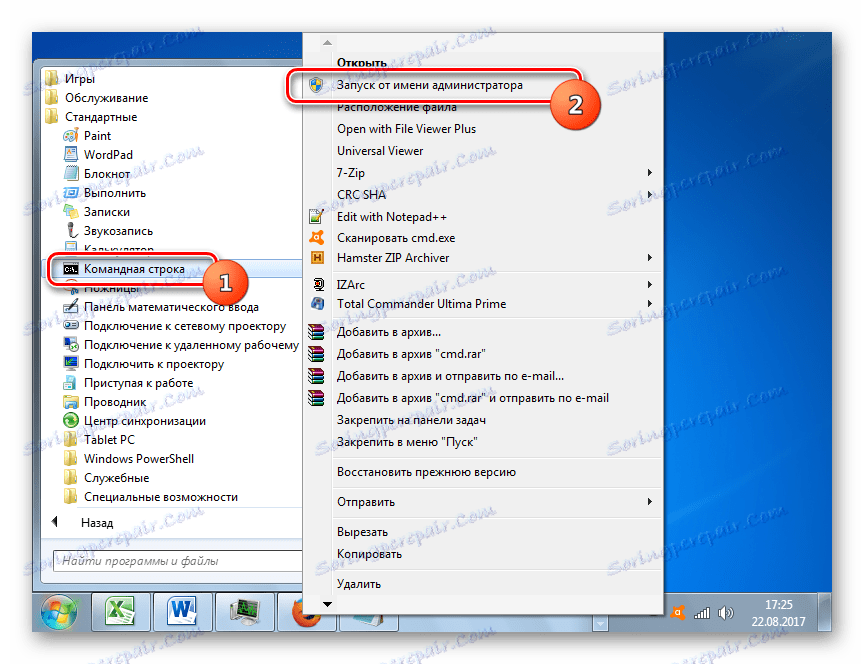864x664 pixels.
Task: Expand the Отправить submenu arrow
Action: pos(650,501)
